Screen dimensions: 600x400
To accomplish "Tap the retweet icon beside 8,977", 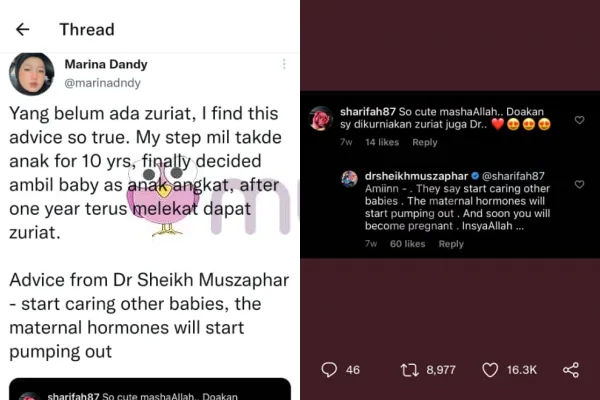I will click(x=408, y=370).
